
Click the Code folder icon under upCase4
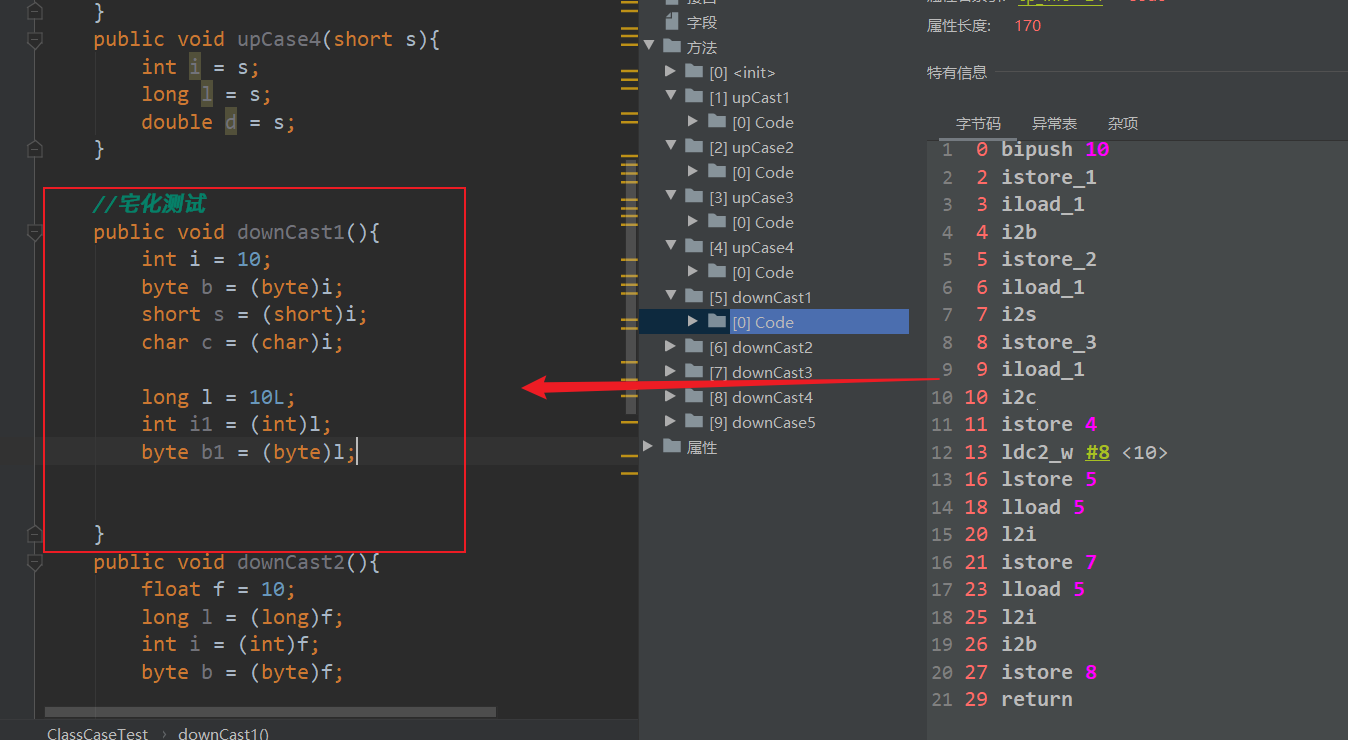pyautogui.click(x=717, y=272)
